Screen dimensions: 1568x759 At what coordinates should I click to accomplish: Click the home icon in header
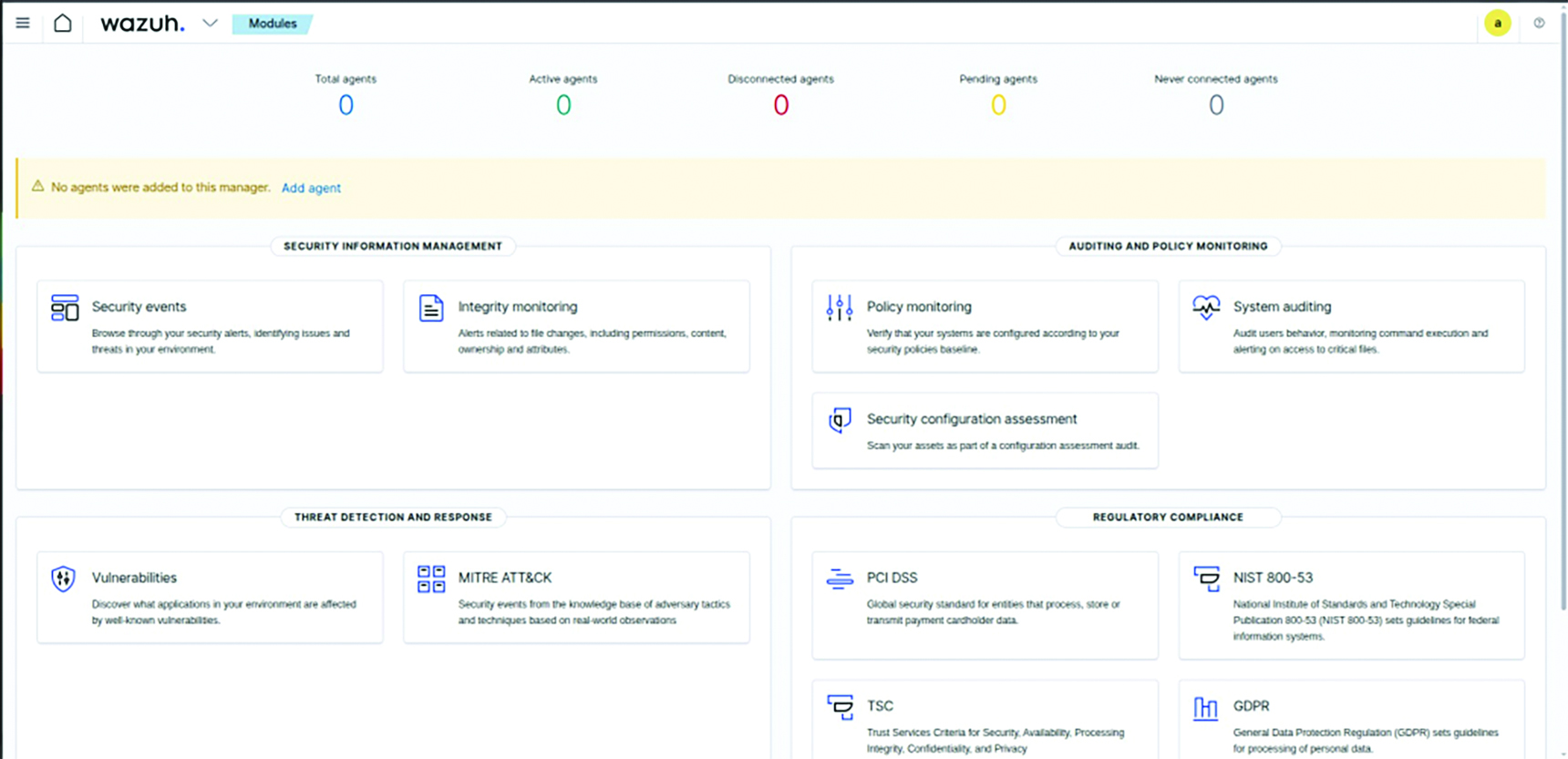(x=62, y=24)
